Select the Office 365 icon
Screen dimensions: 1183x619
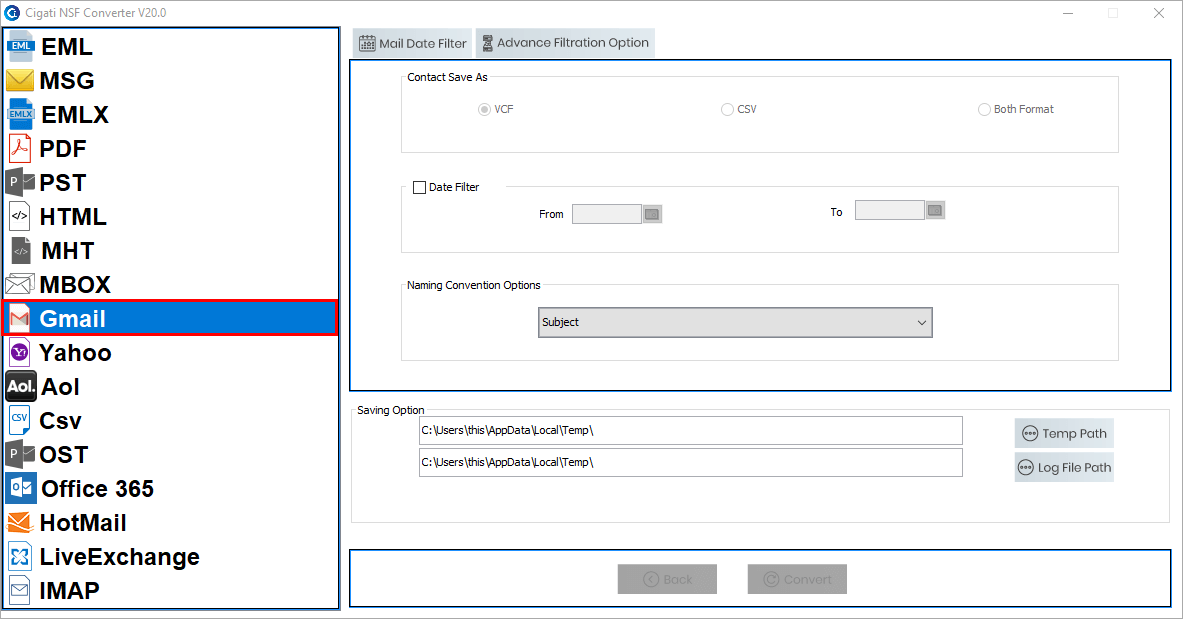pos(20,488)
